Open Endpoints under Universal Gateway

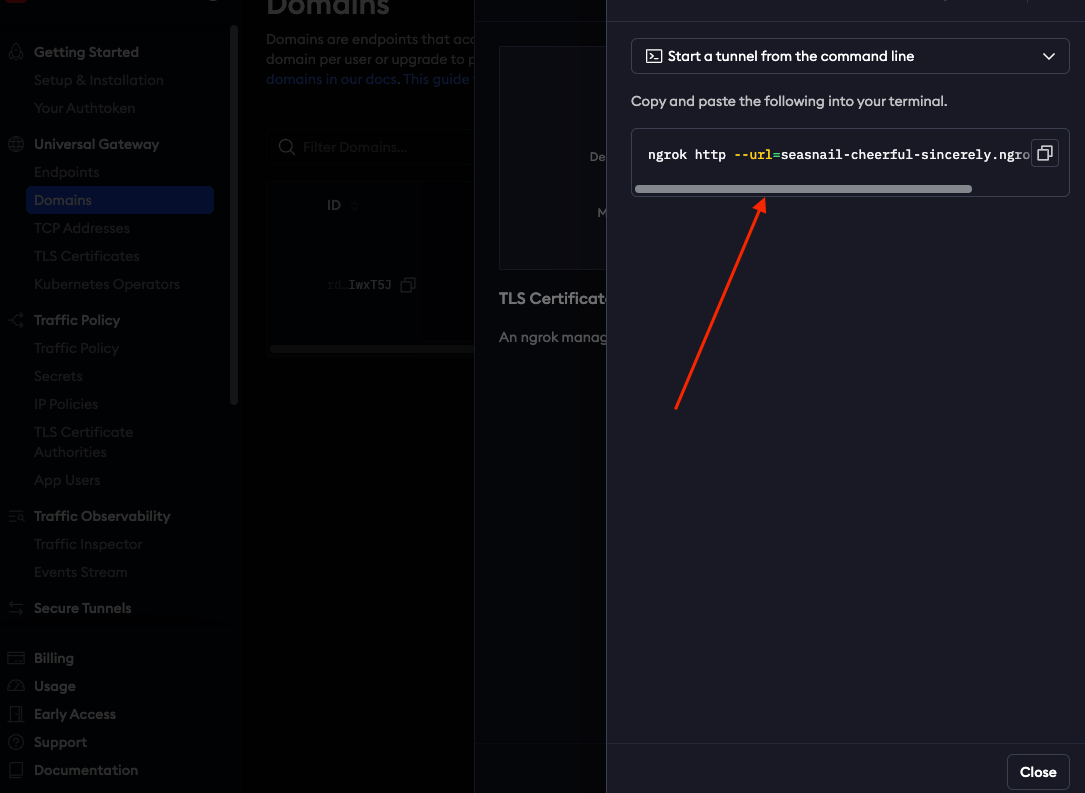click(x=66, y=172)
